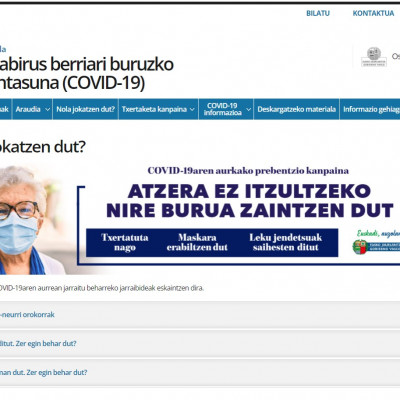
Task: Expand the first Zer egin behar dut? row
Action: click(x=200, y=343)
